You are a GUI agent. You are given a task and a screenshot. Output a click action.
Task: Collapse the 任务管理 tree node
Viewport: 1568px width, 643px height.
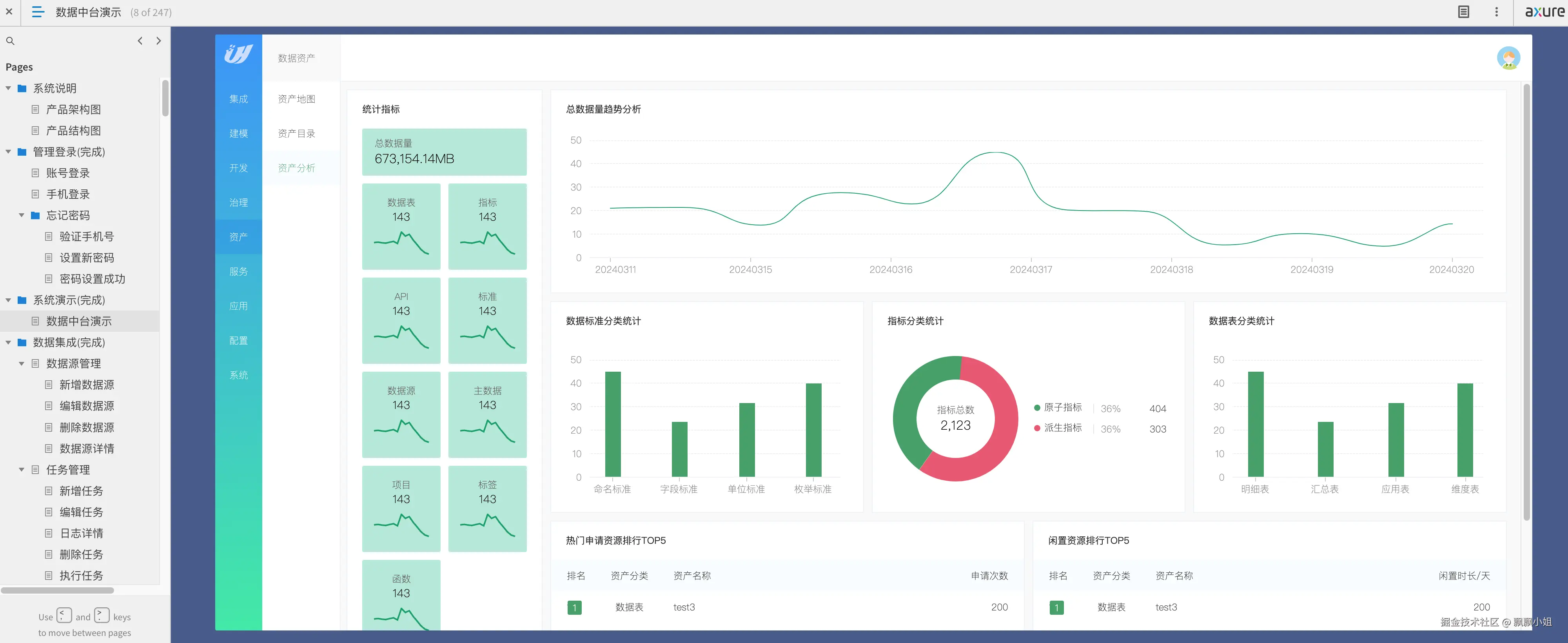click(x=22, y=469)
